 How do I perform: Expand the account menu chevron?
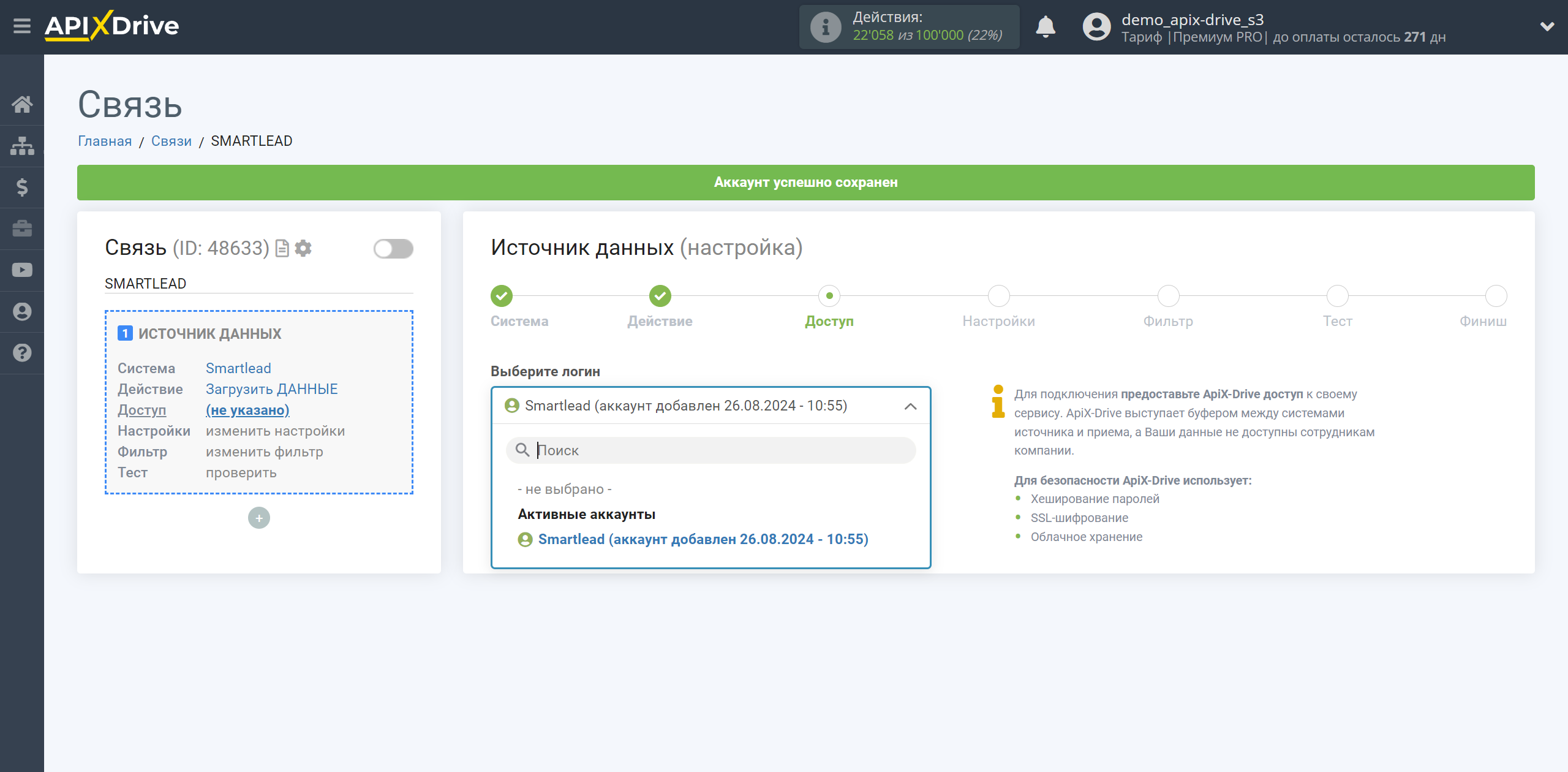[x=1547, y=26]
